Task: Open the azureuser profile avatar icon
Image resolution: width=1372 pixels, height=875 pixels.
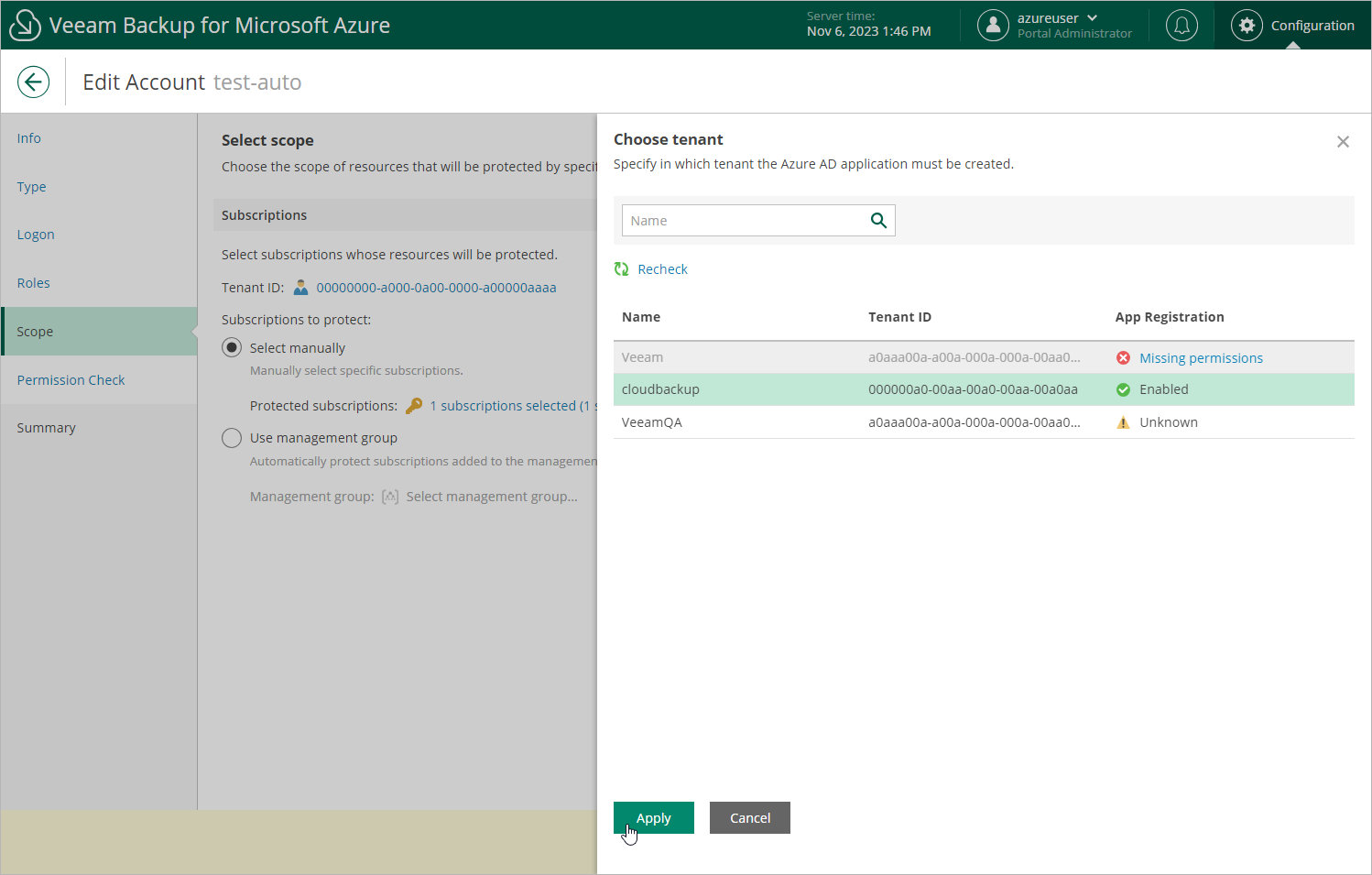Action: click(993, 25)
